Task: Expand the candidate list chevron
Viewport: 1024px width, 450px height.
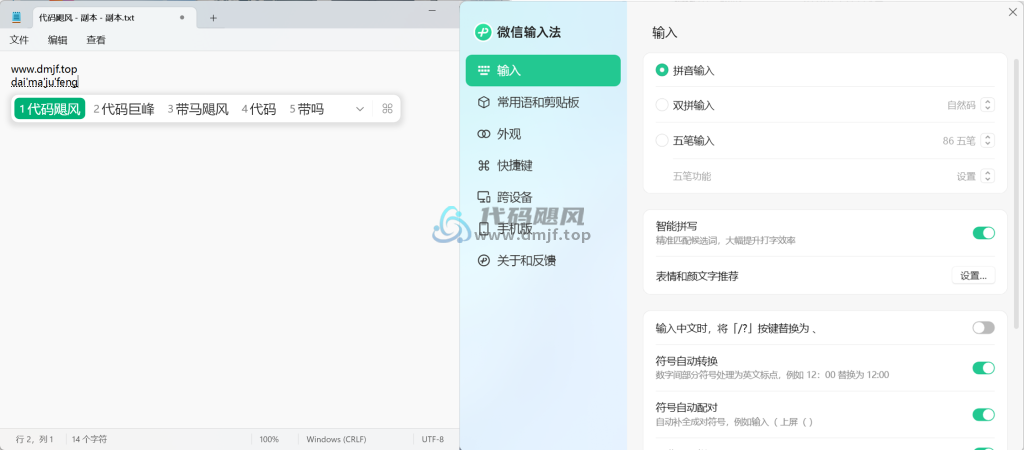Action: point(360,109)
